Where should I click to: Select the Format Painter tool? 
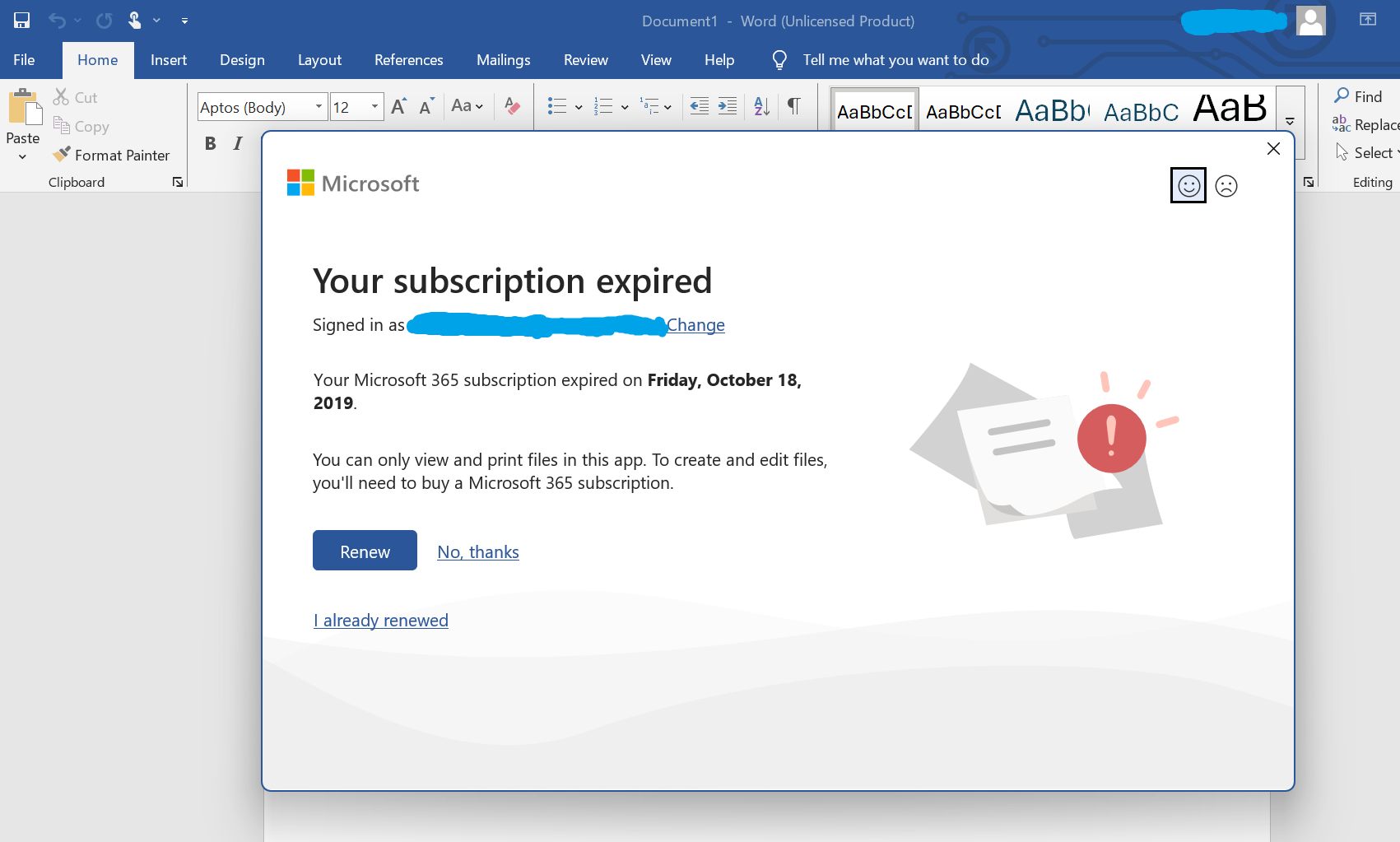112,154
